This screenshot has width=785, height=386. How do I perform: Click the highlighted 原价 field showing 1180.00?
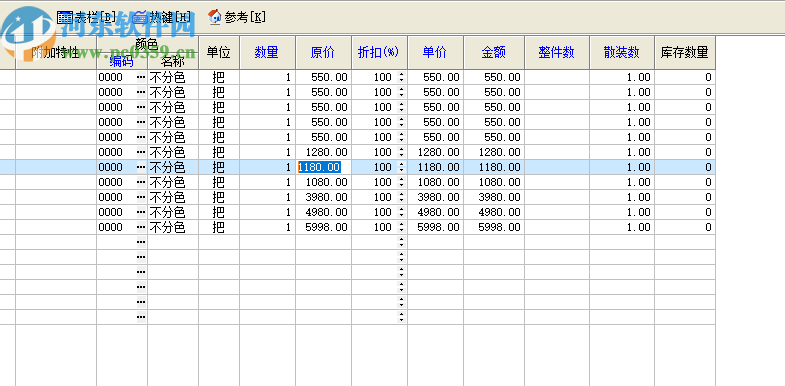(323, 167)
